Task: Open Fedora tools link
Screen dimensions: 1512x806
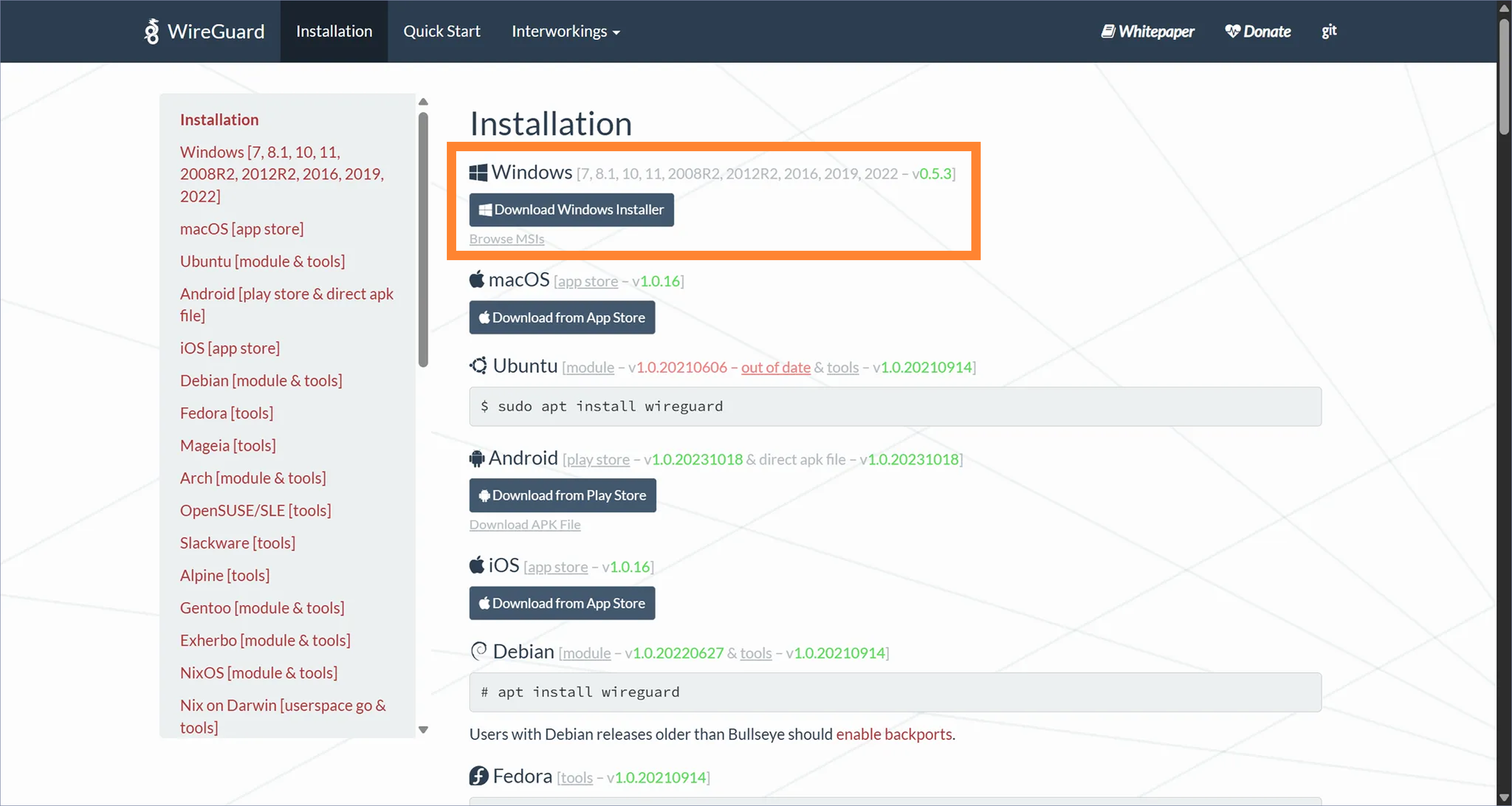Action: (577, 778)
